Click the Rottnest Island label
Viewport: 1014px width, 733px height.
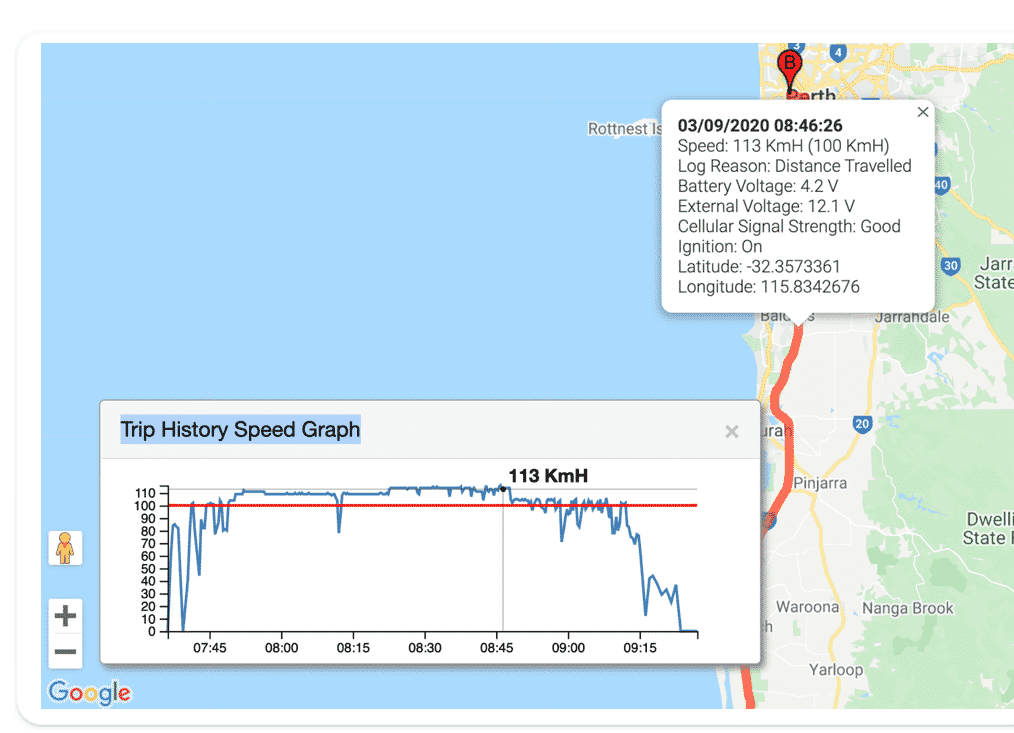(624, 129)
